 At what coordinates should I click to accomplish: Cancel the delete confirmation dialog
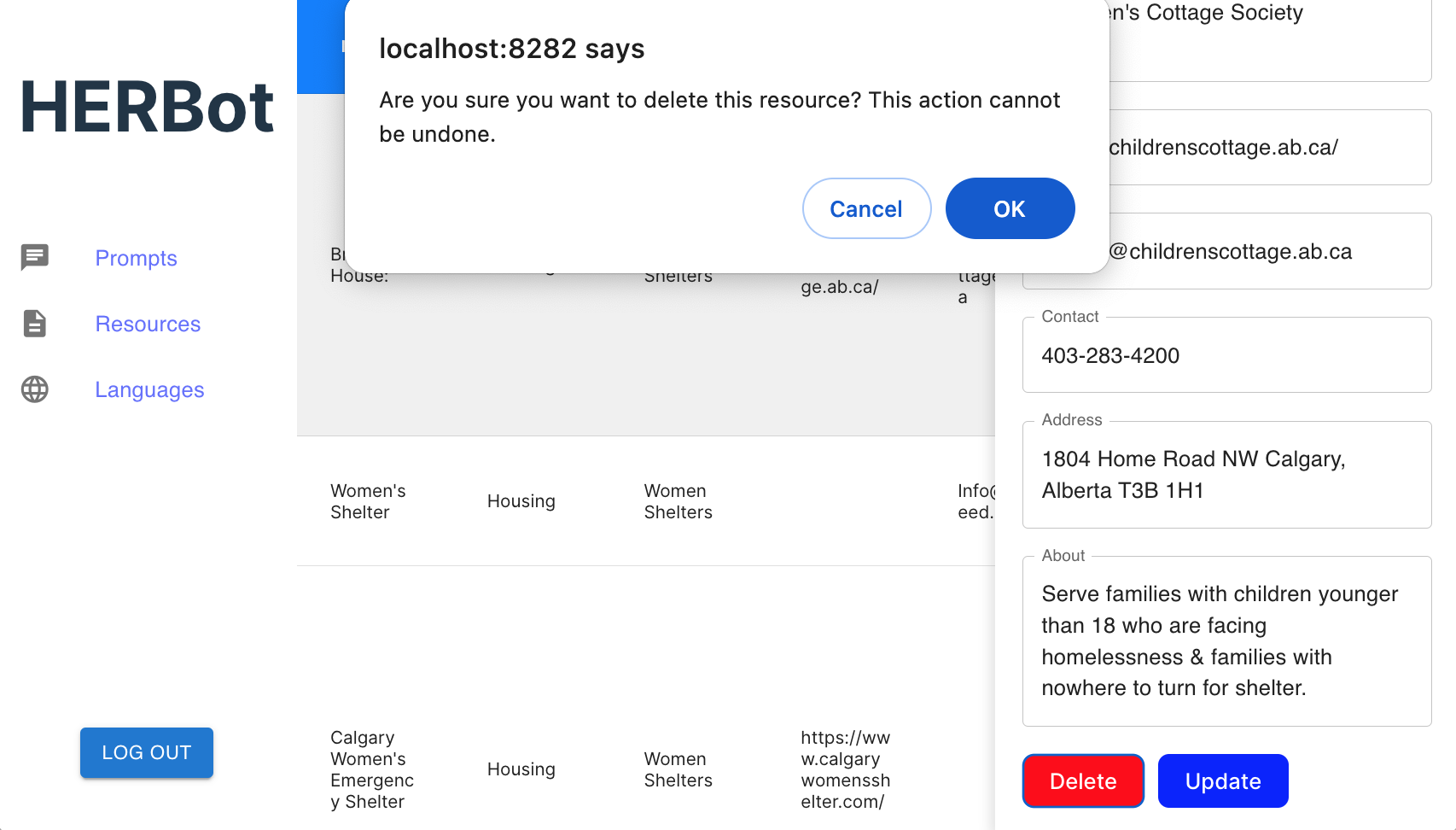tap(865, 208)
